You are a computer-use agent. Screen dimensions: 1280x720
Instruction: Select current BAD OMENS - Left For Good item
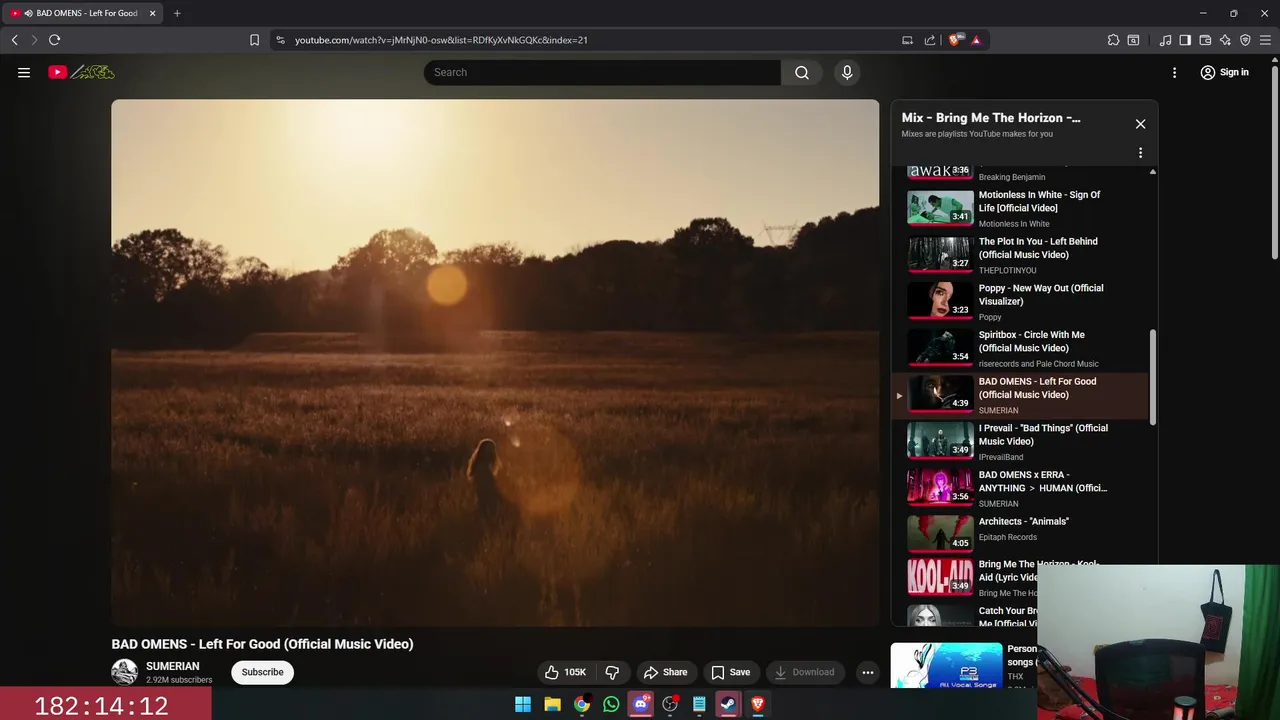coord(1020,395)
